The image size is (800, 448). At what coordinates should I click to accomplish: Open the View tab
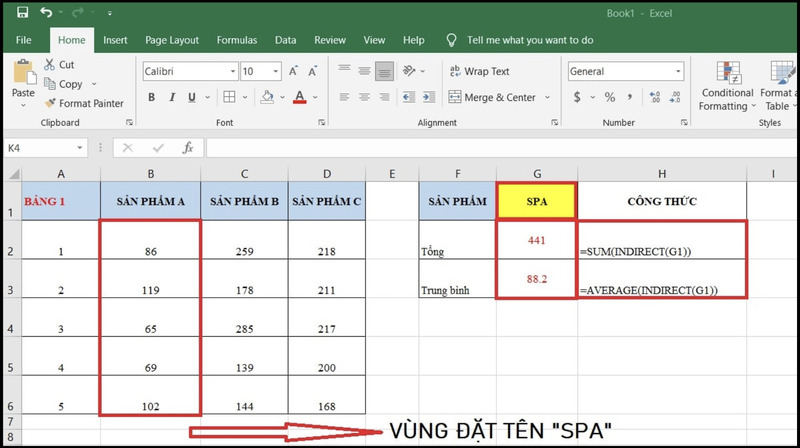(x=374, y=40)
